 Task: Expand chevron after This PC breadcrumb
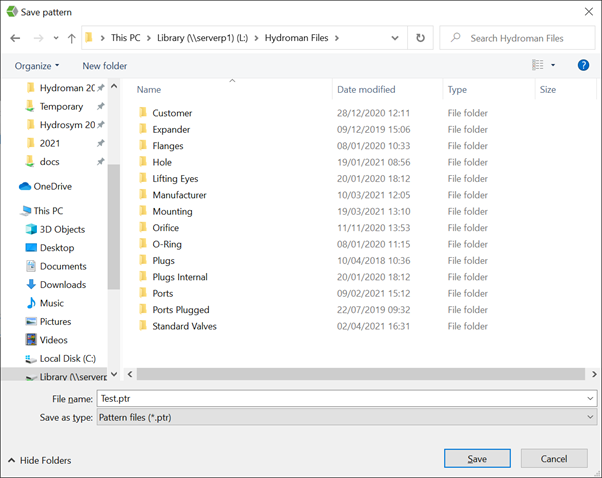tap(149, 38)
